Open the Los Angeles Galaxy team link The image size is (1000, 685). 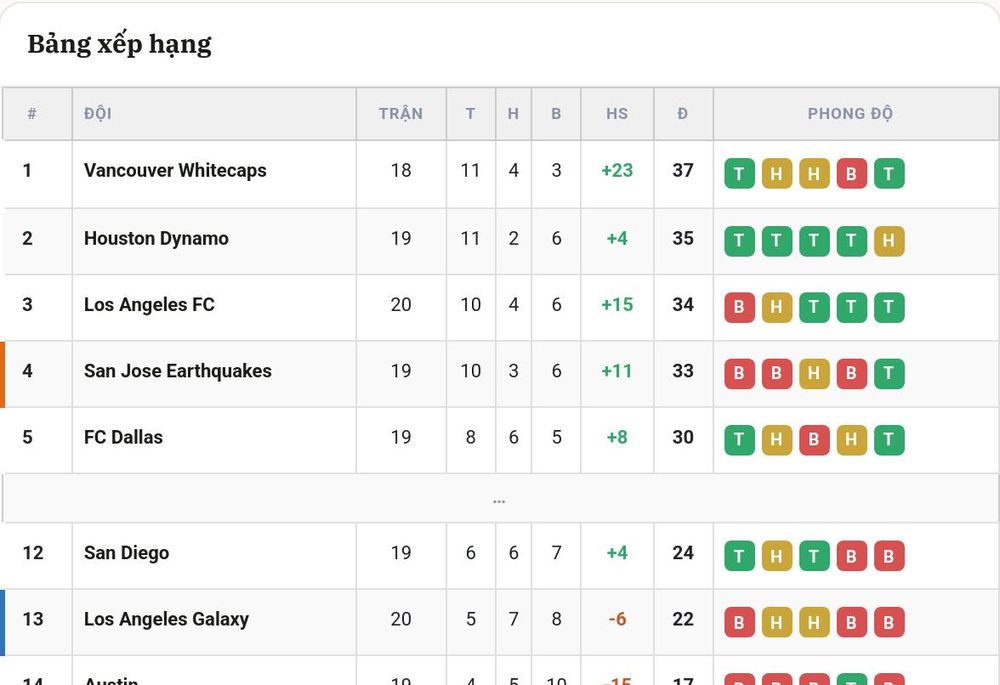(x=166, y=619)
